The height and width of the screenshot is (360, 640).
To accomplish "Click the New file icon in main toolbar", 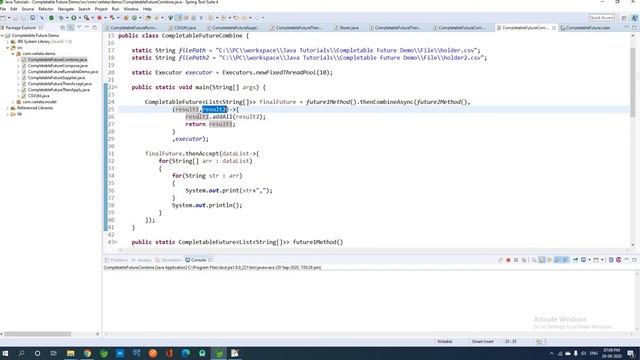I will pos(3,18).
